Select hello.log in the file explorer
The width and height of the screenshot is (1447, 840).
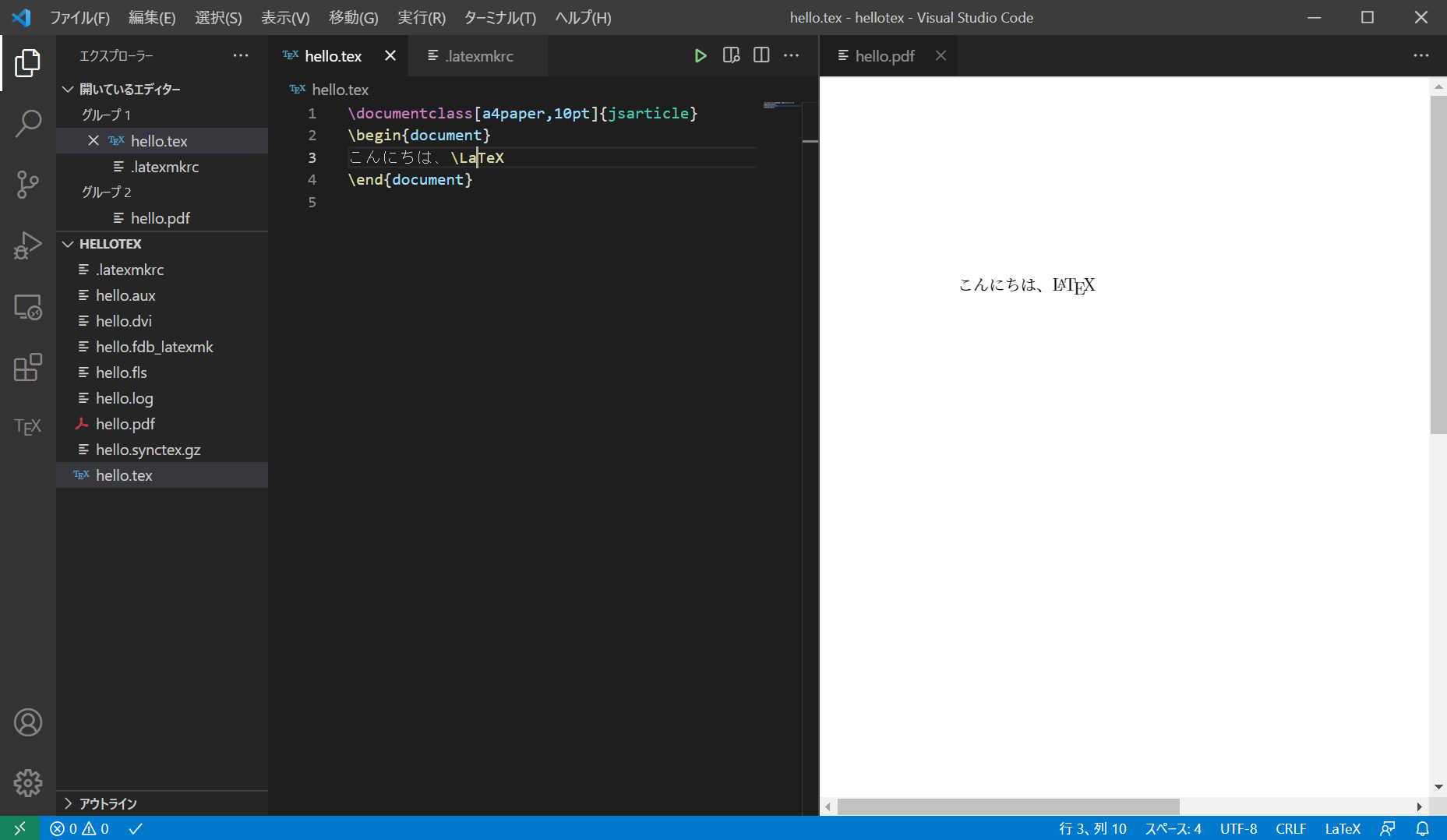124,398
